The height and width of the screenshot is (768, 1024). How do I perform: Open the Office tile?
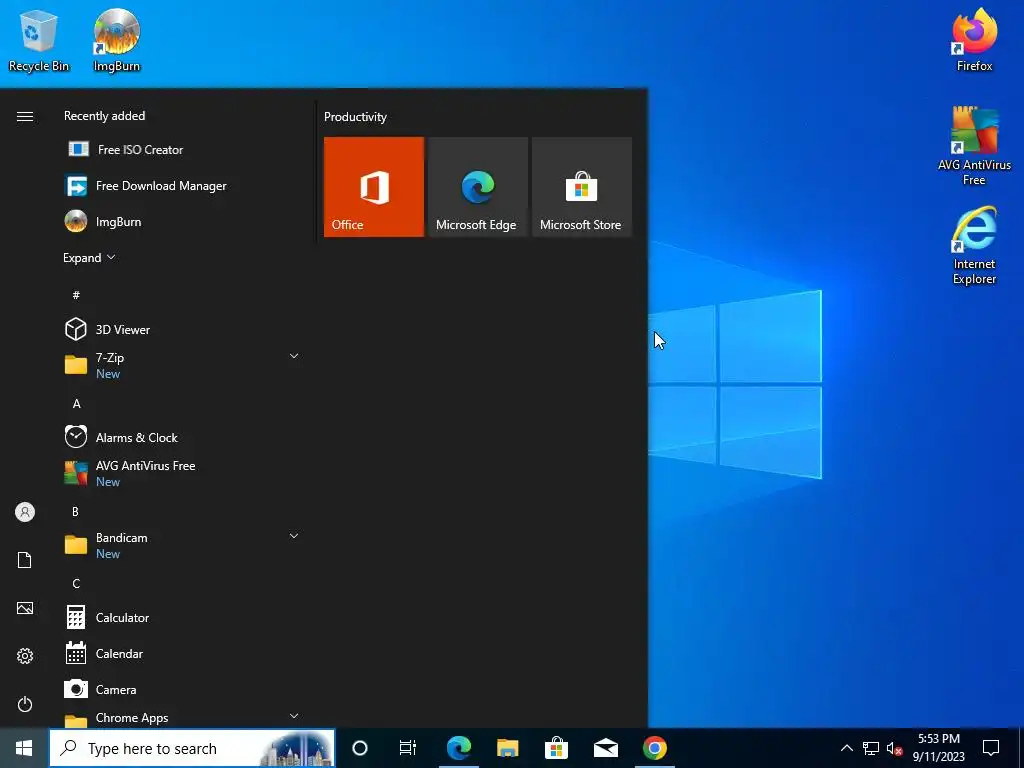[374, 187]
